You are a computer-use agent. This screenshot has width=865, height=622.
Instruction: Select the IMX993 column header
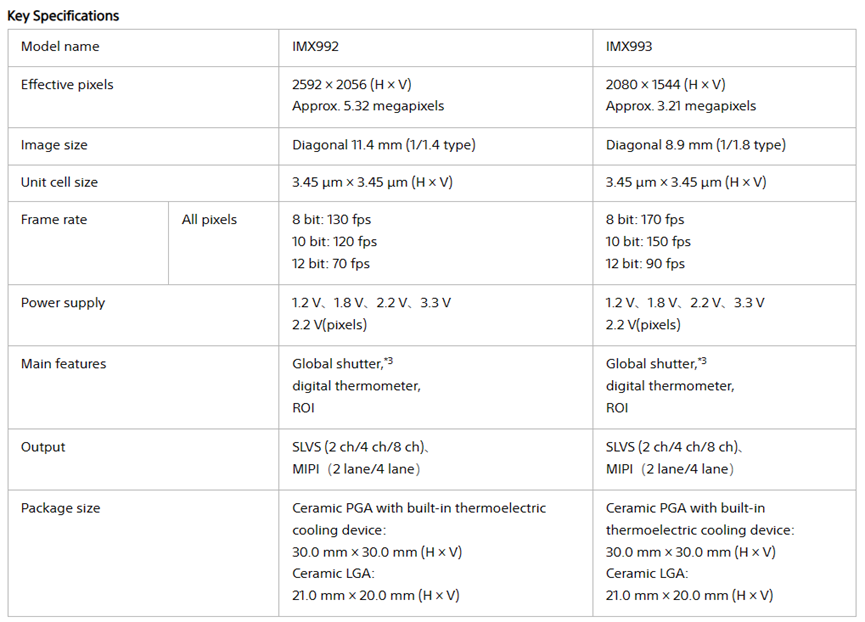631,47
